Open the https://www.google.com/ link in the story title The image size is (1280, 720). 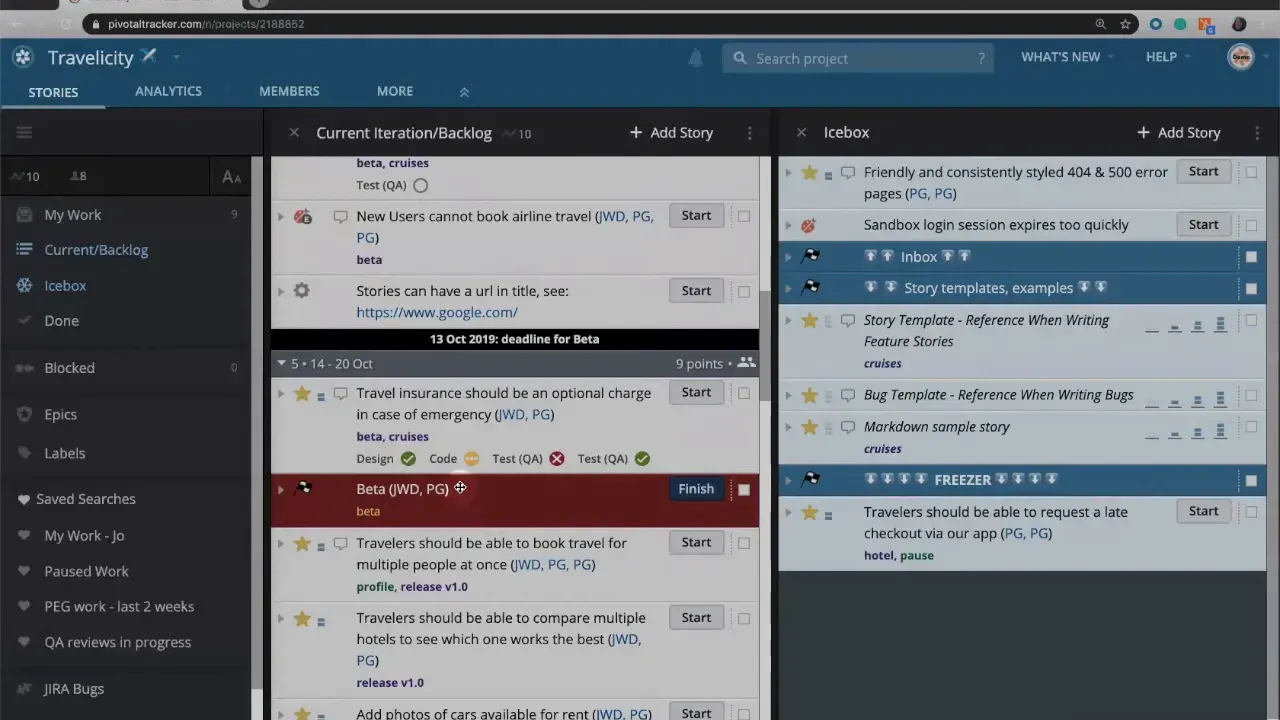(x=437, y=312)
